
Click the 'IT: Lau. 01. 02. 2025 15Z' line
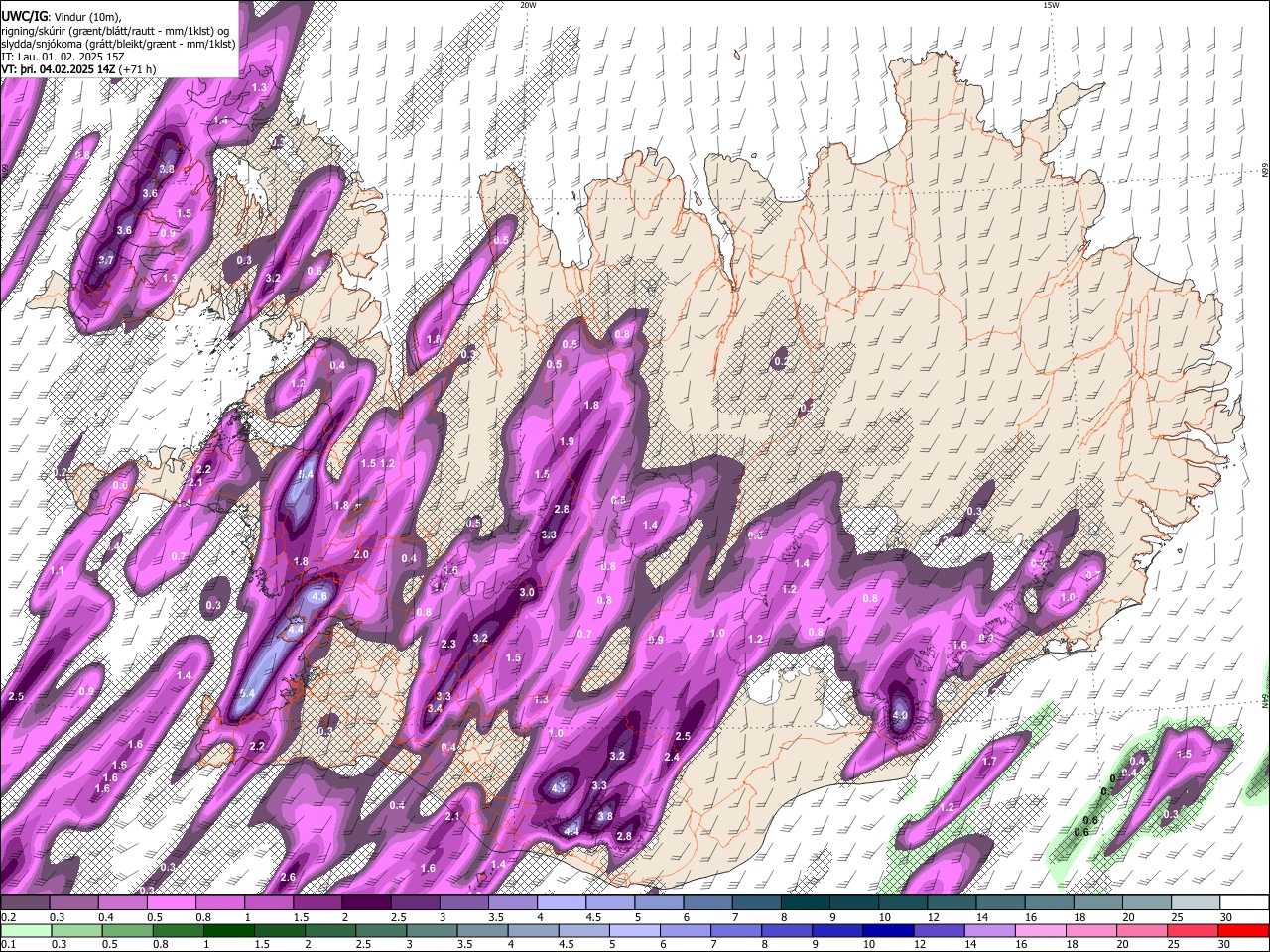[x=63, y=58]
